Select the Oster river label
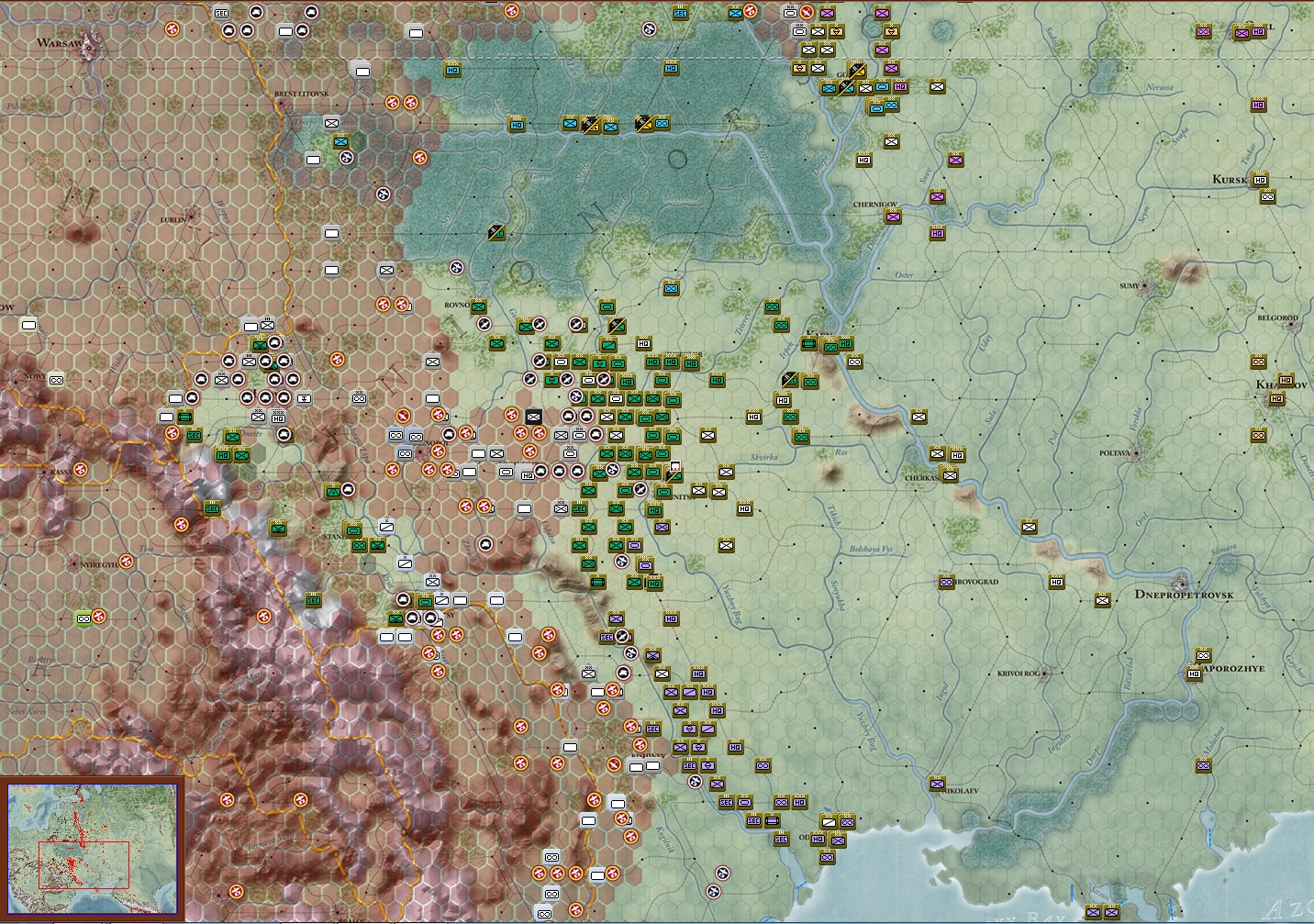 pos(904,274)
